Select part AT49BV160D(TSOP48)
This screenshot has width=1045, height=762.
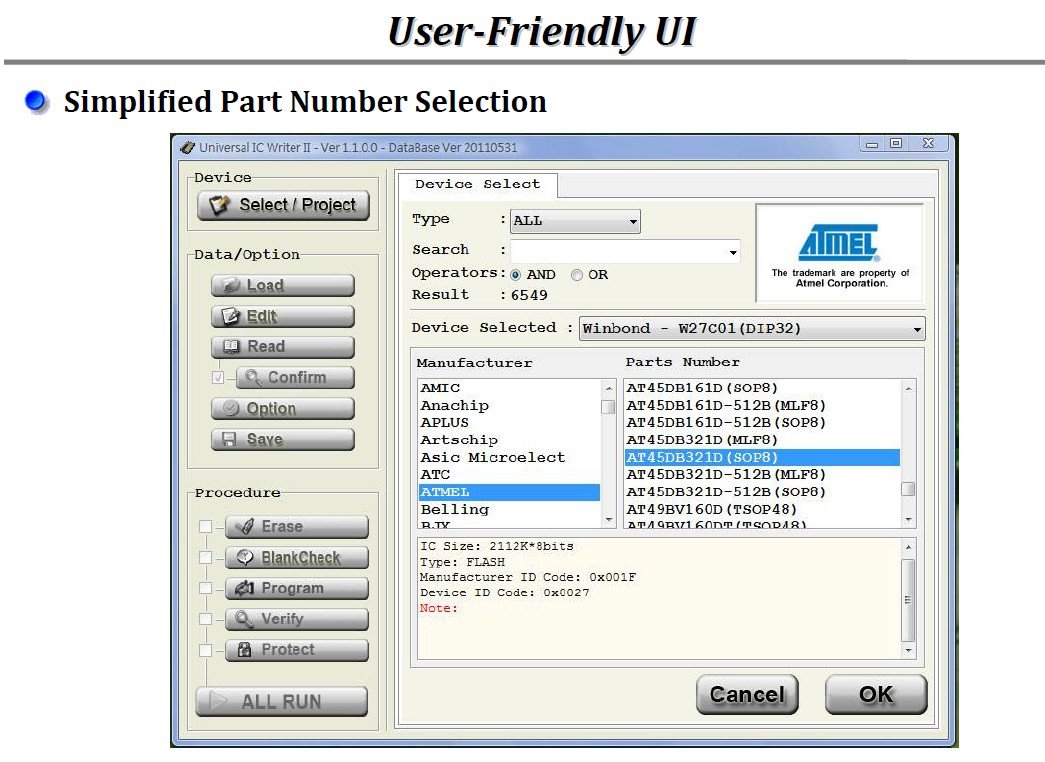point(762,509)
